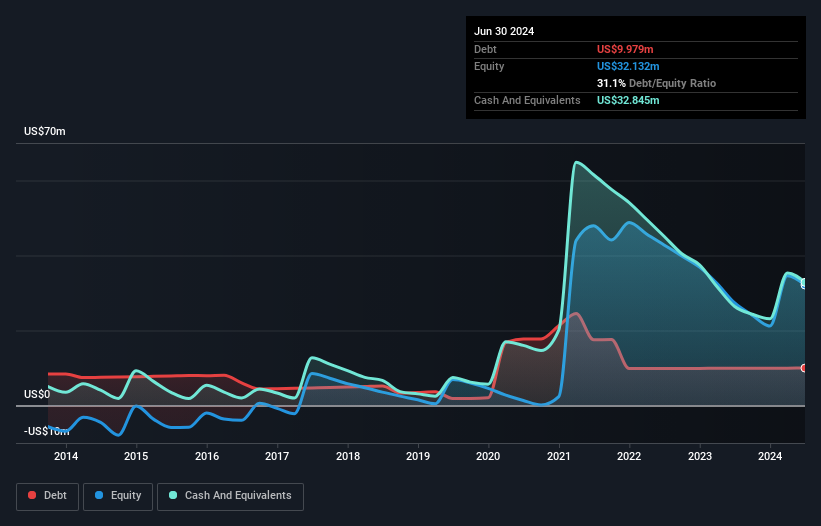The height and width of the screenshot is (526, 821).
Task: Click the US$0 y-axis label
Action: coord(37,394)
